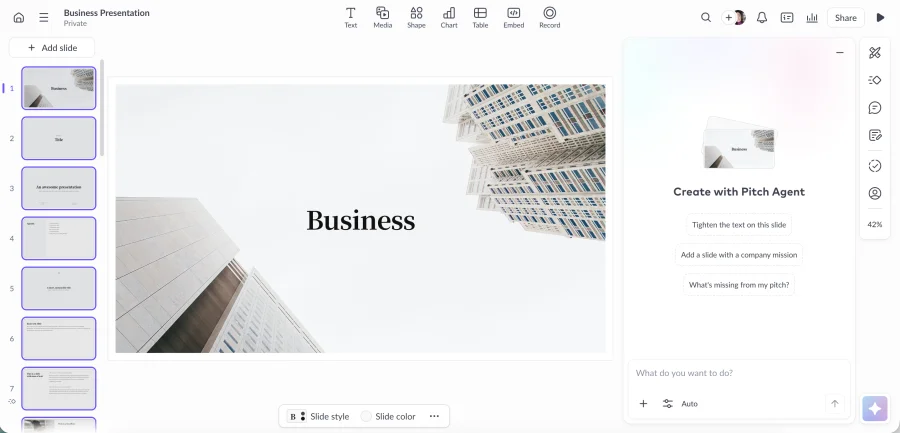The width and height of the screenshot is (900, 433).
Task: Select slide 3 thumbnail
Action: [59, 188]
